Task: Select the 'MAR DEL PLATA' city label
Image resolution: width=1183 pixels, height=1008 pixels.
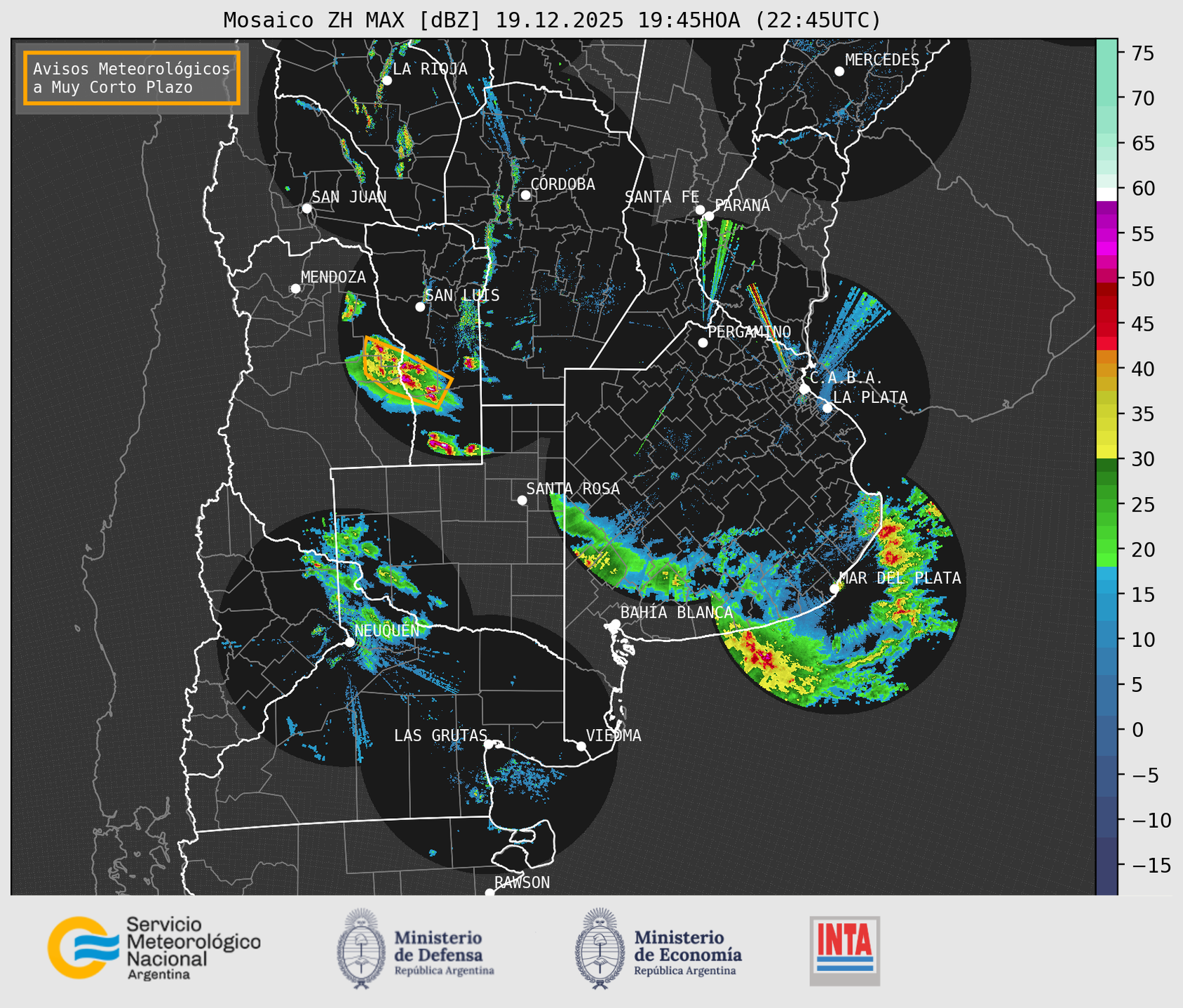Action: 900,578
